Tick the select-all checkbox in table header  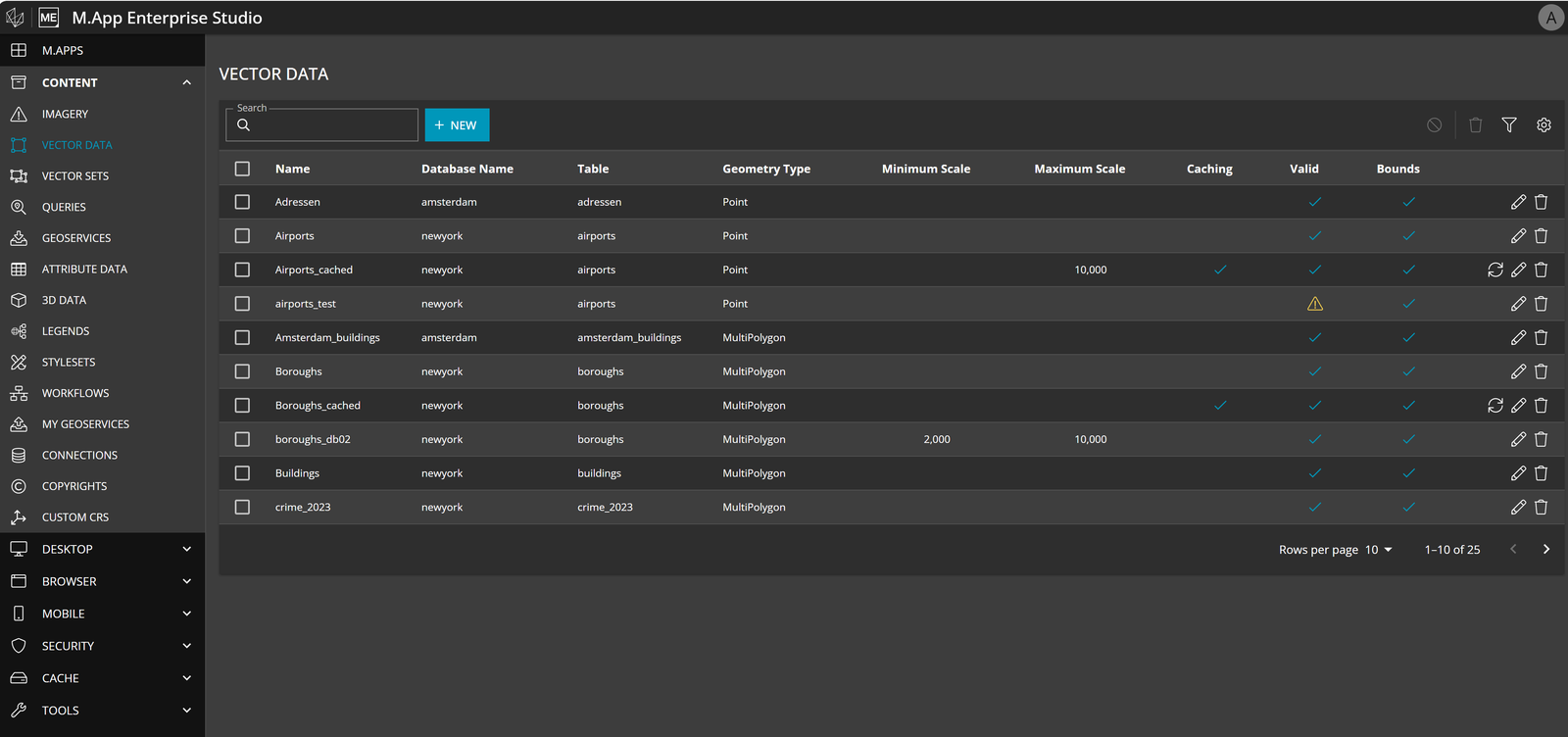click(x=242, y=169)
